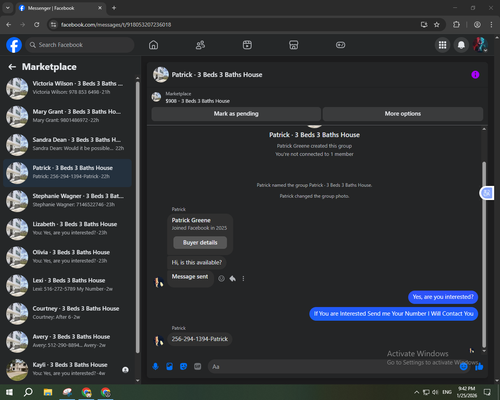The height and width of the screenshot is (400, 500).
Task: Open the account profile avatar menu
Action: 480,45
